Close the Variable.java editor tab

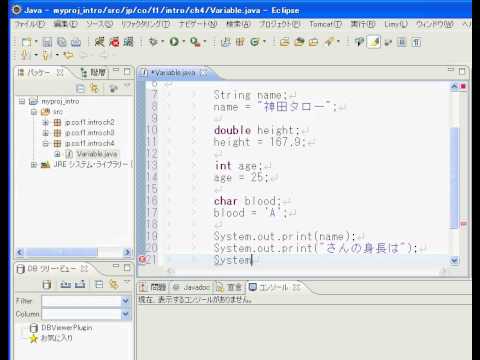(x=203, y=73)
